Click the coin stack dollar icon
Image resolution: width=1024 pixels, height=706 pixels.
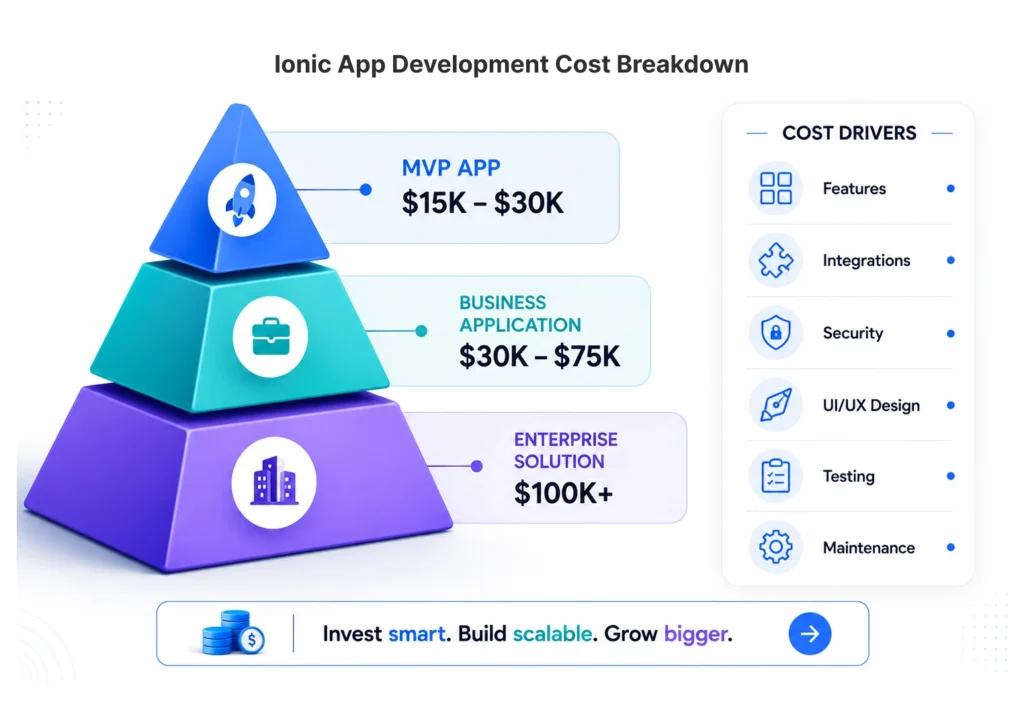point(234,632)
